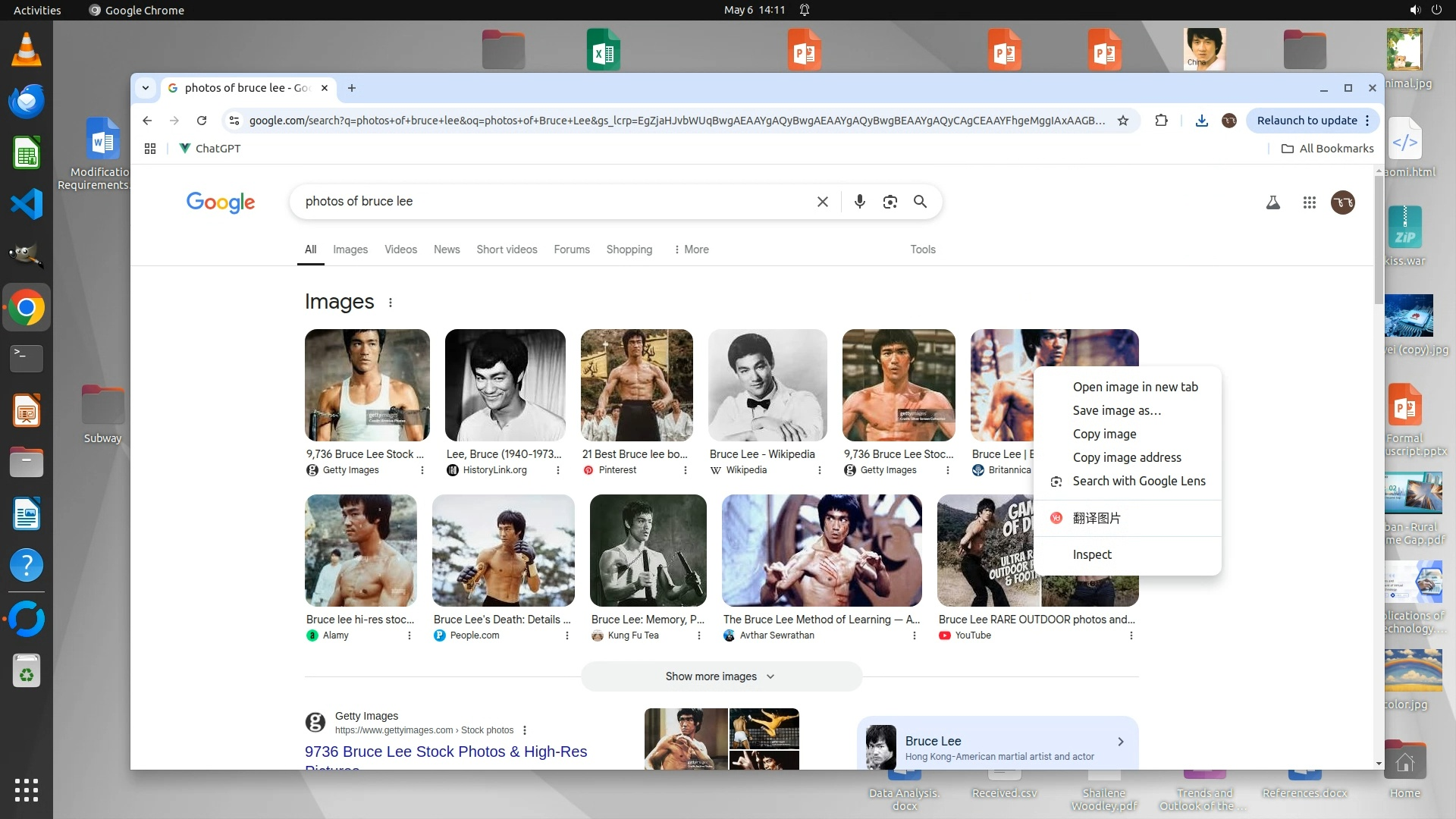1456x819 pixels.
Task: Switch to the Images search tab
Action: point(350,249)
